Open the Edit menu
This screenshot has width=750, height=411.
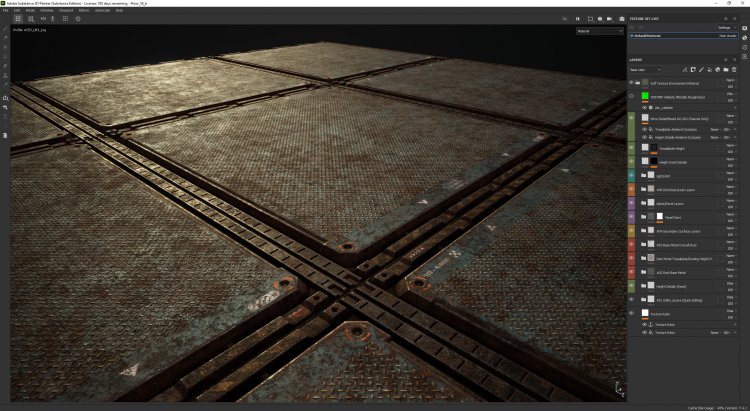click(x=17, y=10)
